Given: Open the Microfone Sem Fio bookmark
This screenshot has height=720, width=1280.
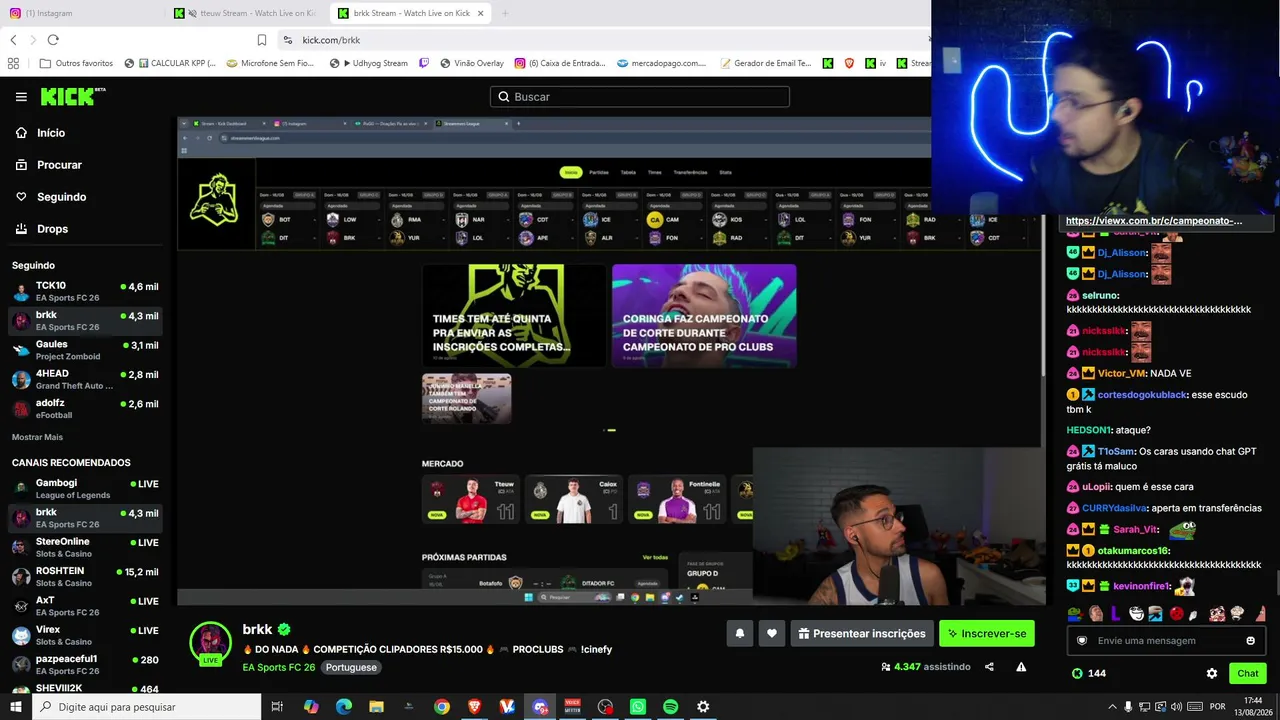Looking at the screenshot, I should coord(270,63).
